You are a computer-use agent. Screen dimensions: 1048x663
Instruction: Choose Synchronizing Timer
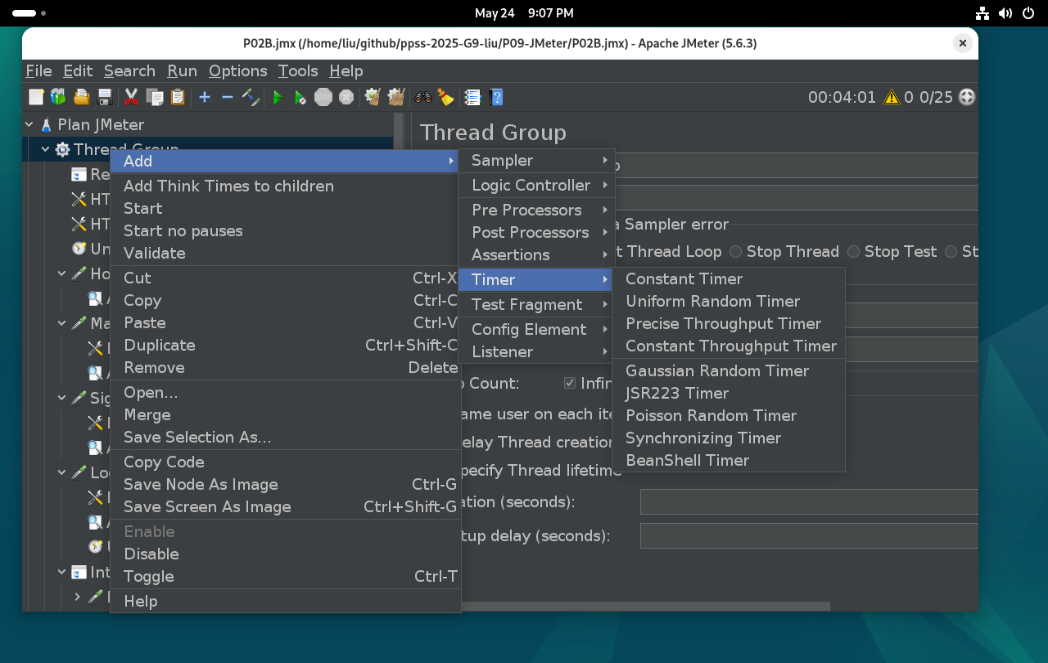pos(729,438)
